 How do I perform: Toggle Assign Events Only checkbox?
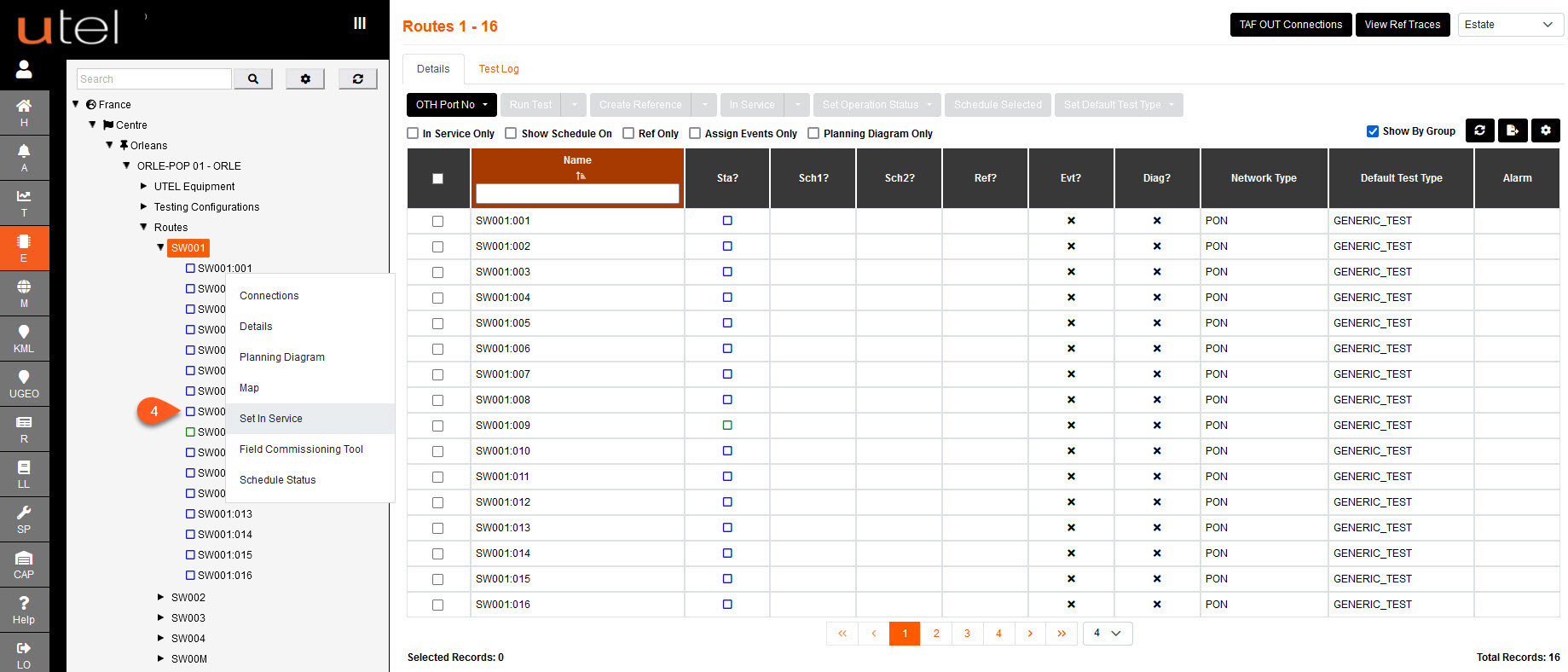[x=695, y=133]
